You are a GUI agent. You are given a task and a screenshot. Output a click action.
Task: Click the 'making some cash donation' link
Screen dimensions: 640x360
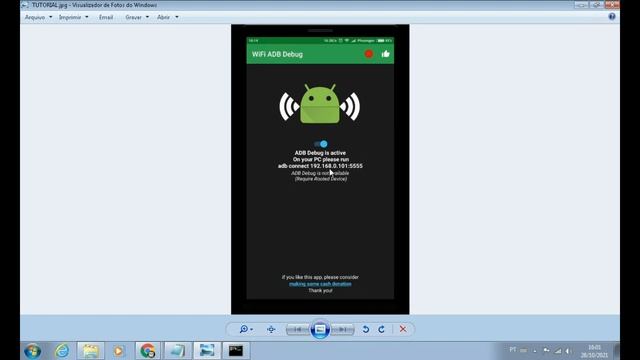(320, 284)
